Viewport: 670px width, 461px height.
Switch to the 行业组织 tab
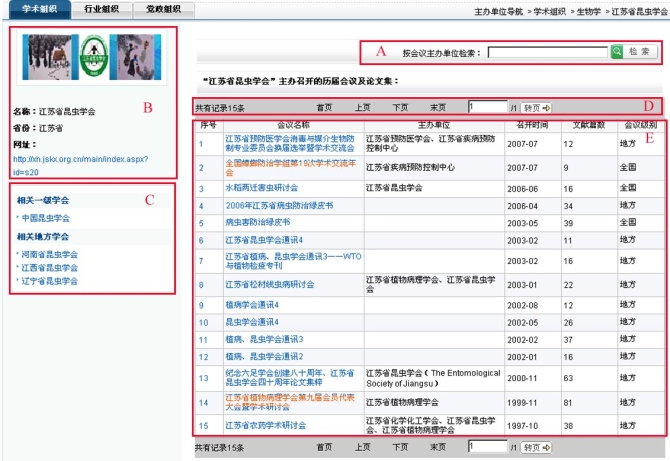(x=101, y=9)
